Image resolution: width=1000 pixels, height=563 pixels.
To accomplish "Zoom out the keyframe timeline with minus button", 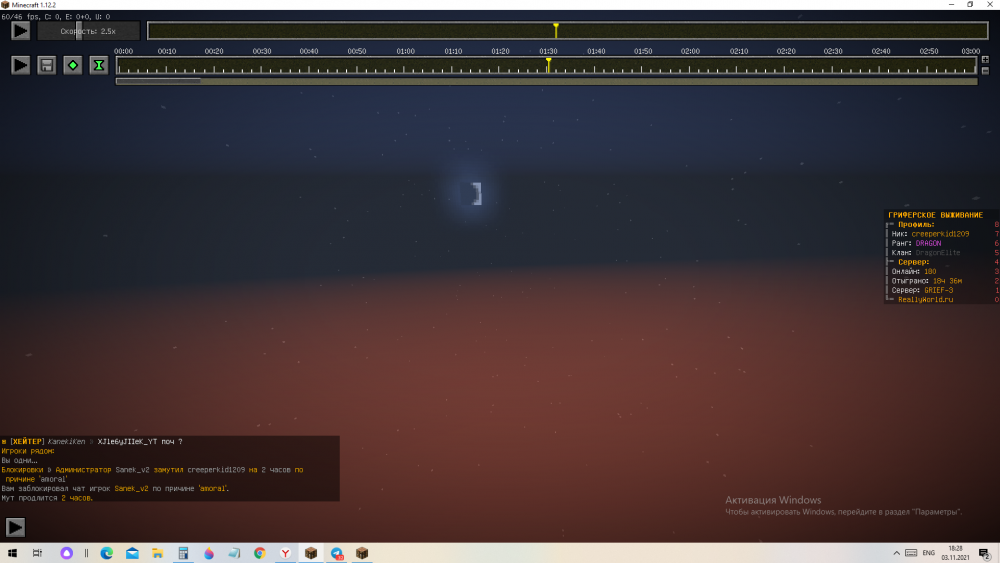I will click(985, 71).
